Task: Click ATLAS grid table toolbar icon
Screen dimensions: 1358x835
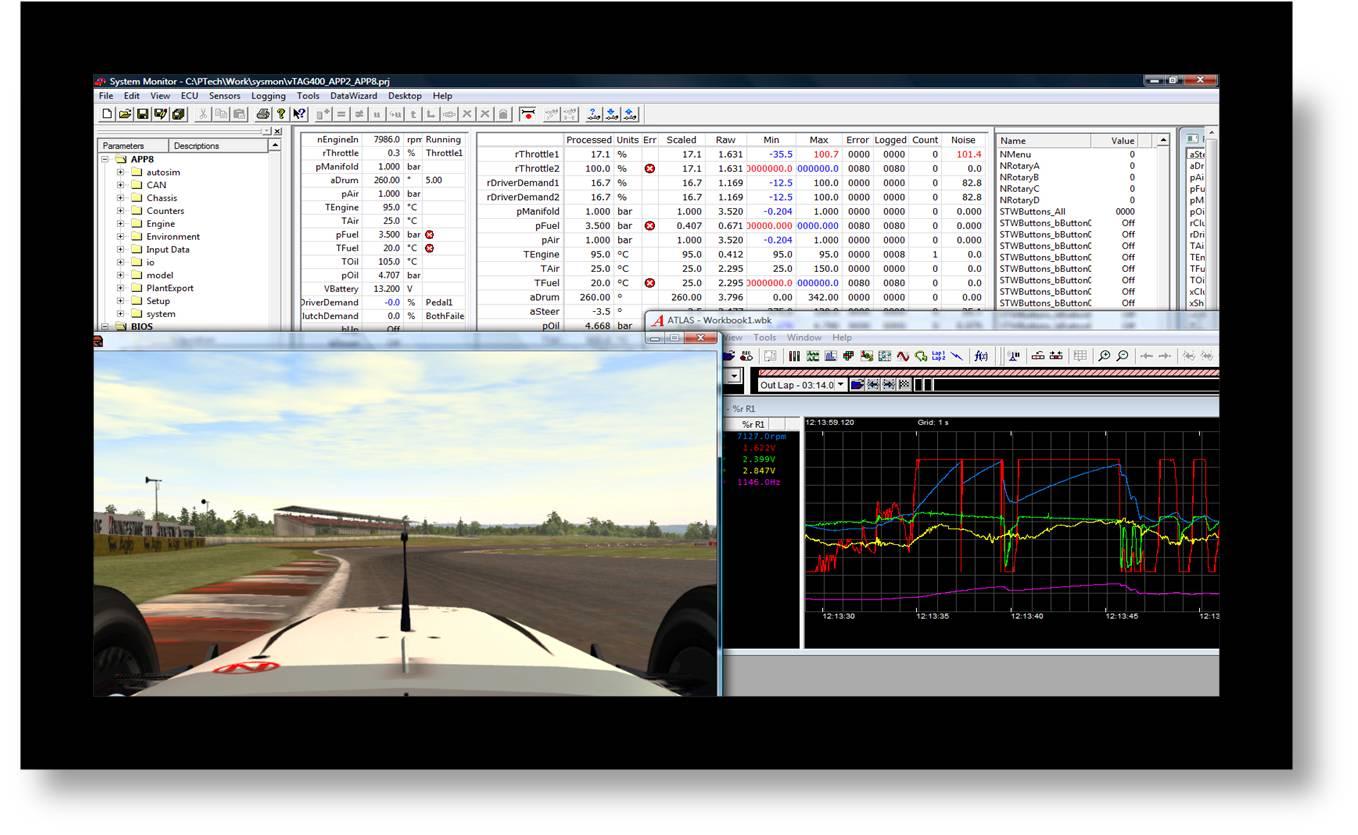Action: click(1080, 357)
